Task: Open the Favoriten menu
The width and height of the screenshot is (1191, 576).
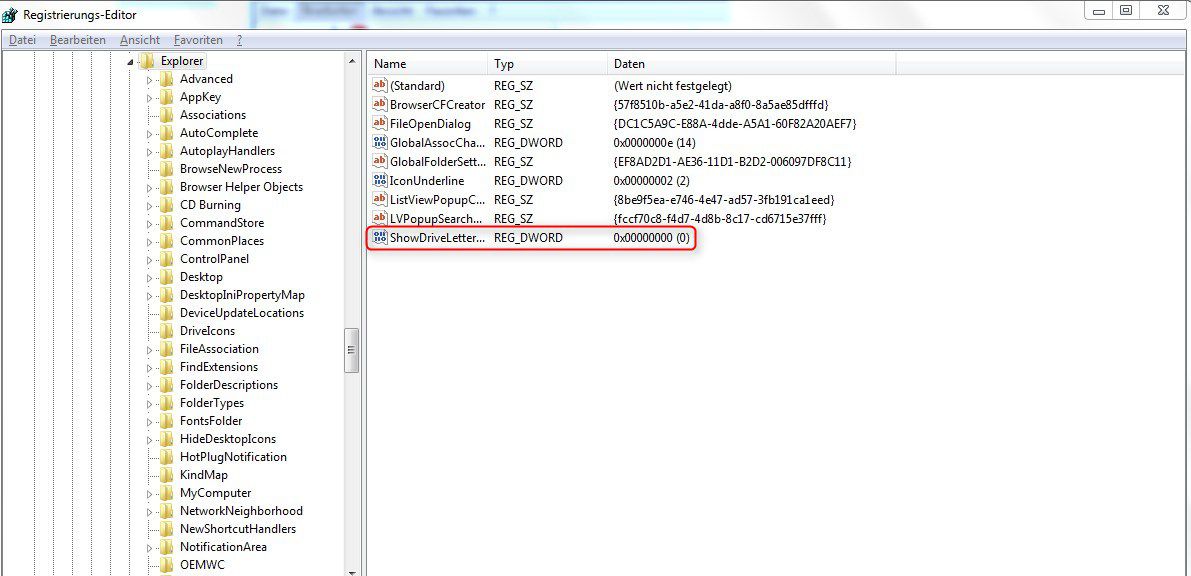Action: [197, 39]
